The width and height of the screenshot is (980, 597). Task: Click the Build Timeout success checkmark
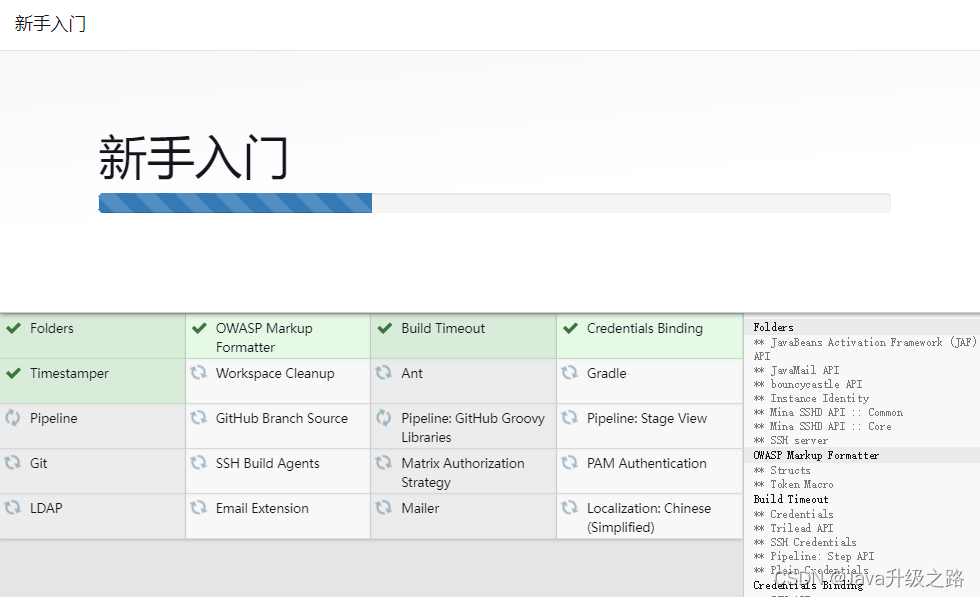point(385,328)
